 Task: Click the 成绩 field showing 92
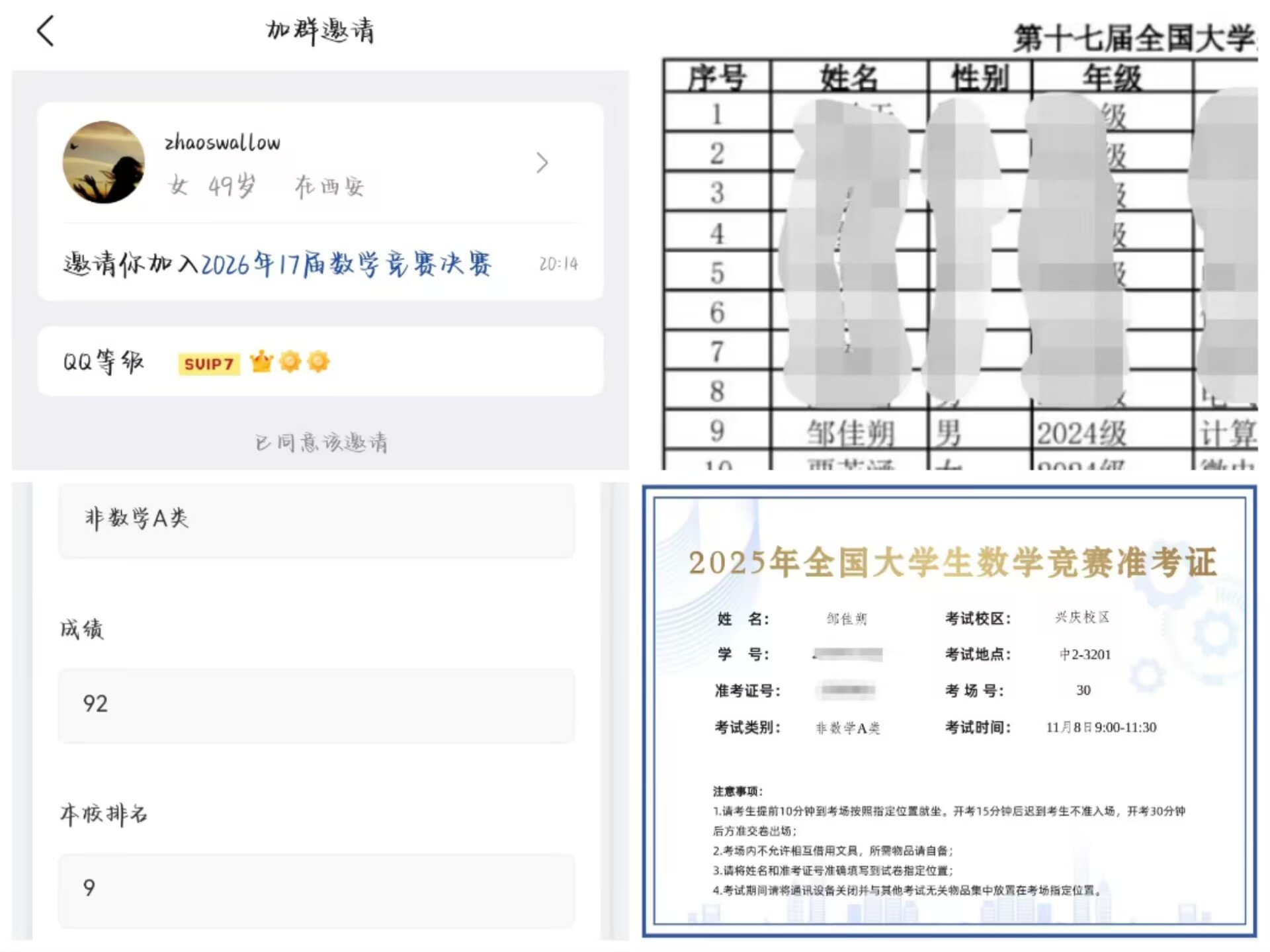pyautogui.click(x=316, y=705)
